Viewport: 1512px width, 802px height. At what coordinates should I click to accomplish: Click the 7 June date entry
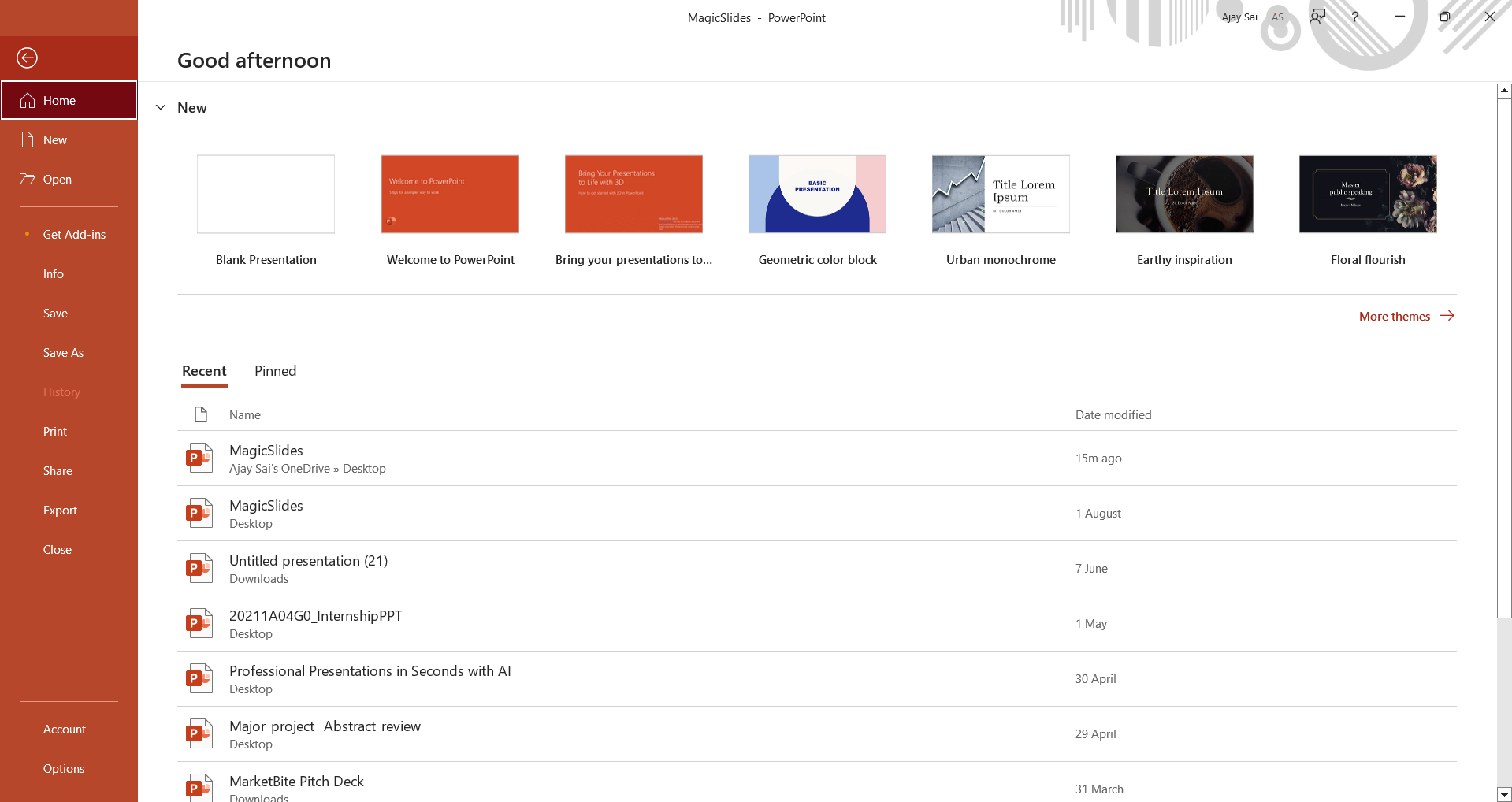(1091, 569)
